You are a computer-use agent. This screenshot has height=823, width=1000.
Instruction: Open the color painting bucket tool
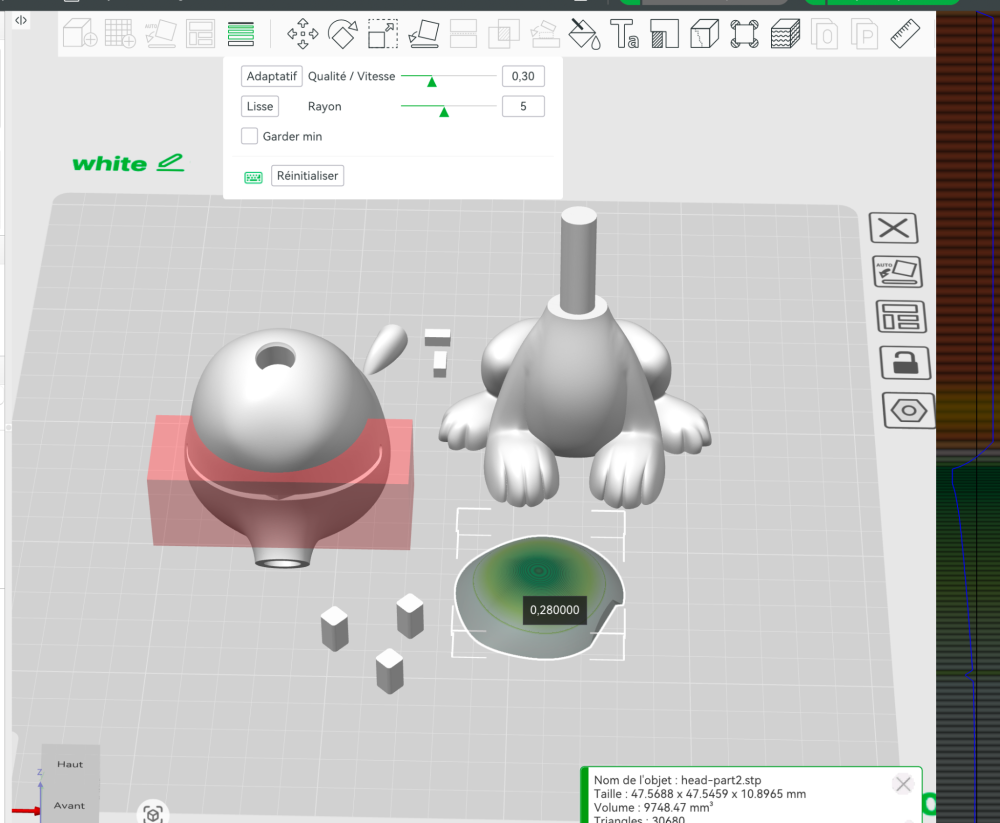pos(583,34)
